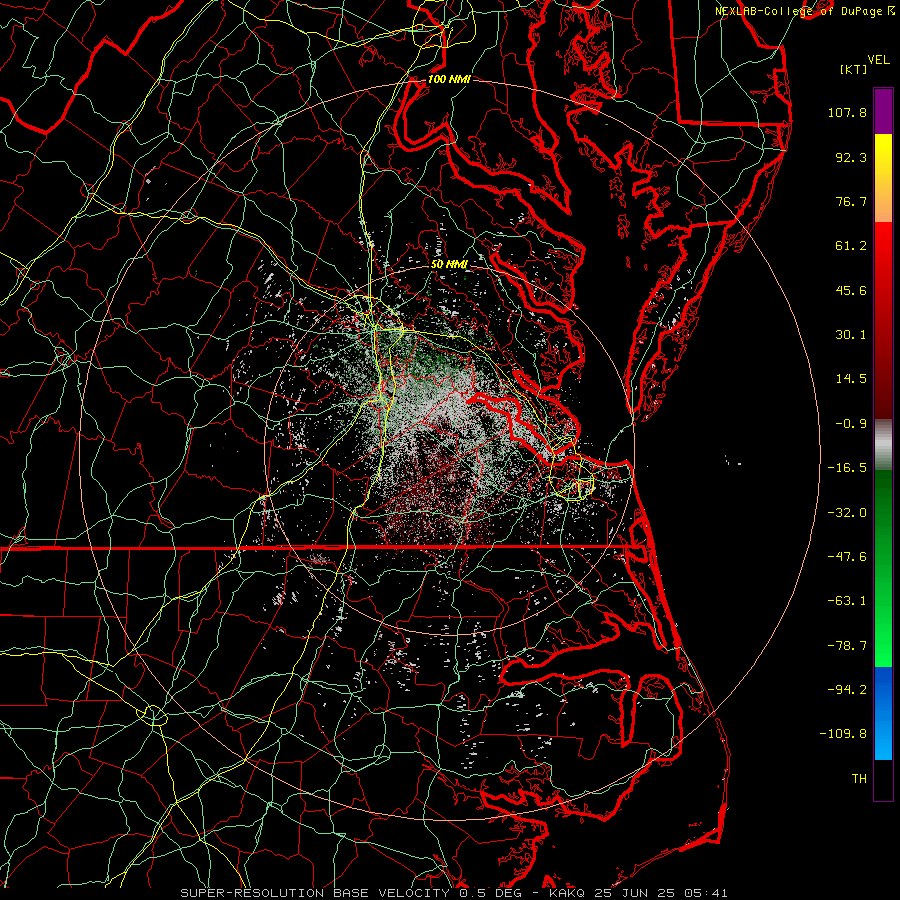The width and height of the screenshot is (900, 900).
Task: Click the yellow-orange segment of the color bar
Action: [x=883, y=179]
